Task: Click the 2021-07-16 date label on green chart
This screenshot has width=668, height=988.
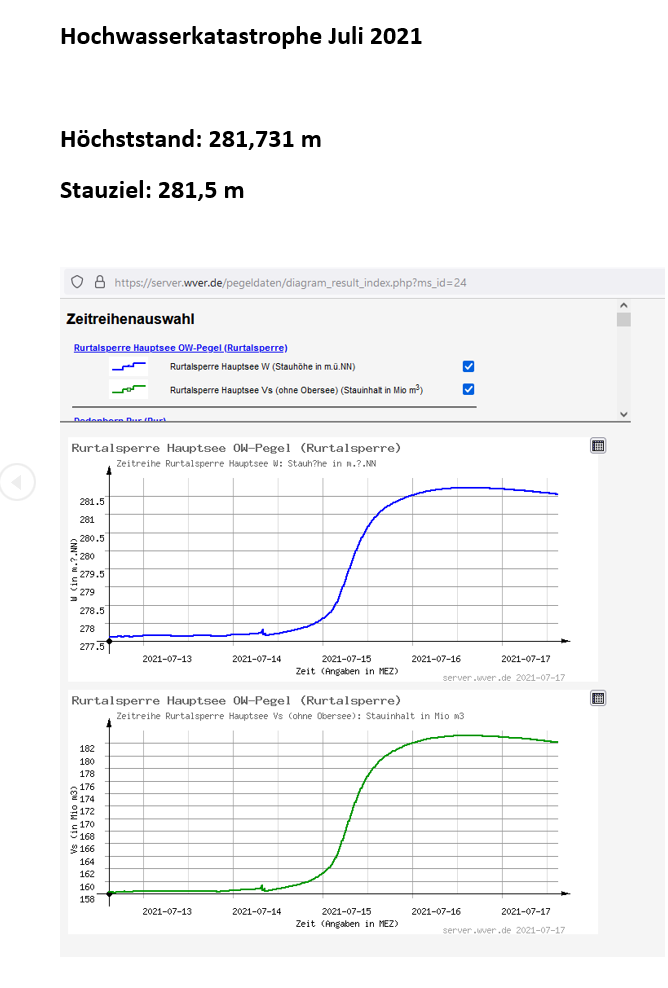Action: pos(436,911)
